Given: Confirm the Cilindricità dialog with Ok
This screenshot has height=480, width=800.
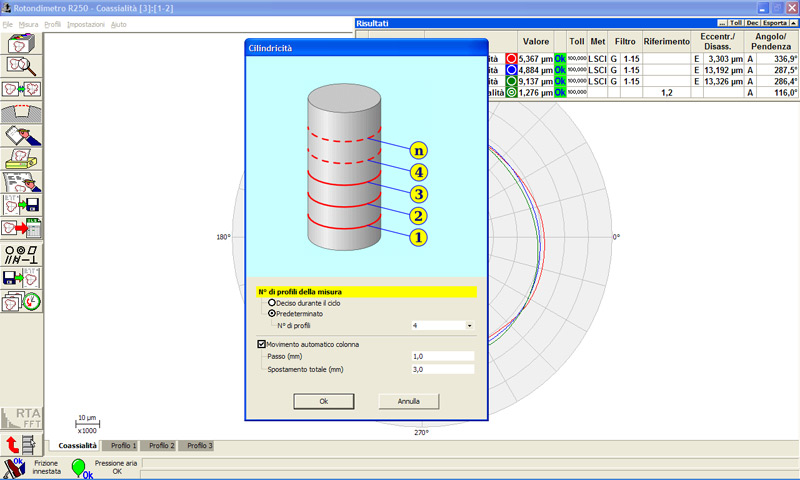Looking at the screenshot, I should tap(323, 401).
